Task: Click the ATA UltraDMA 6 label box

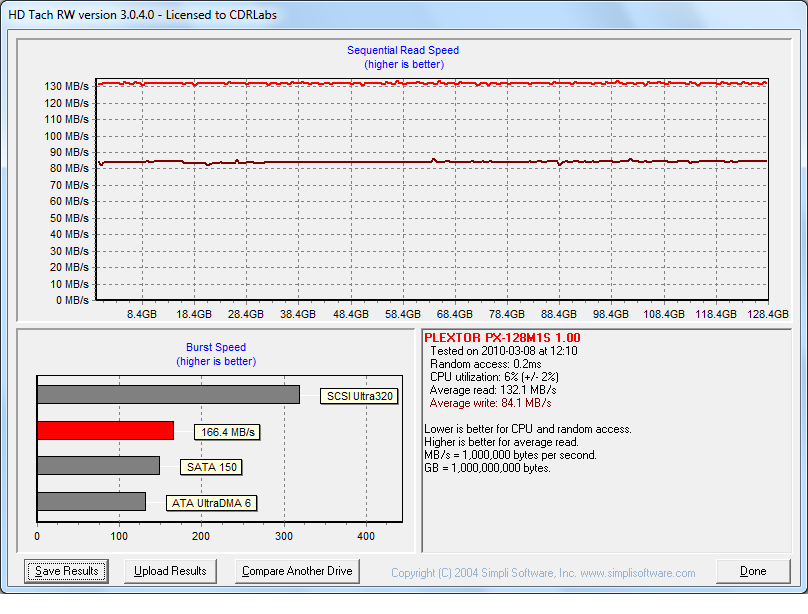Action: point(212,503)
